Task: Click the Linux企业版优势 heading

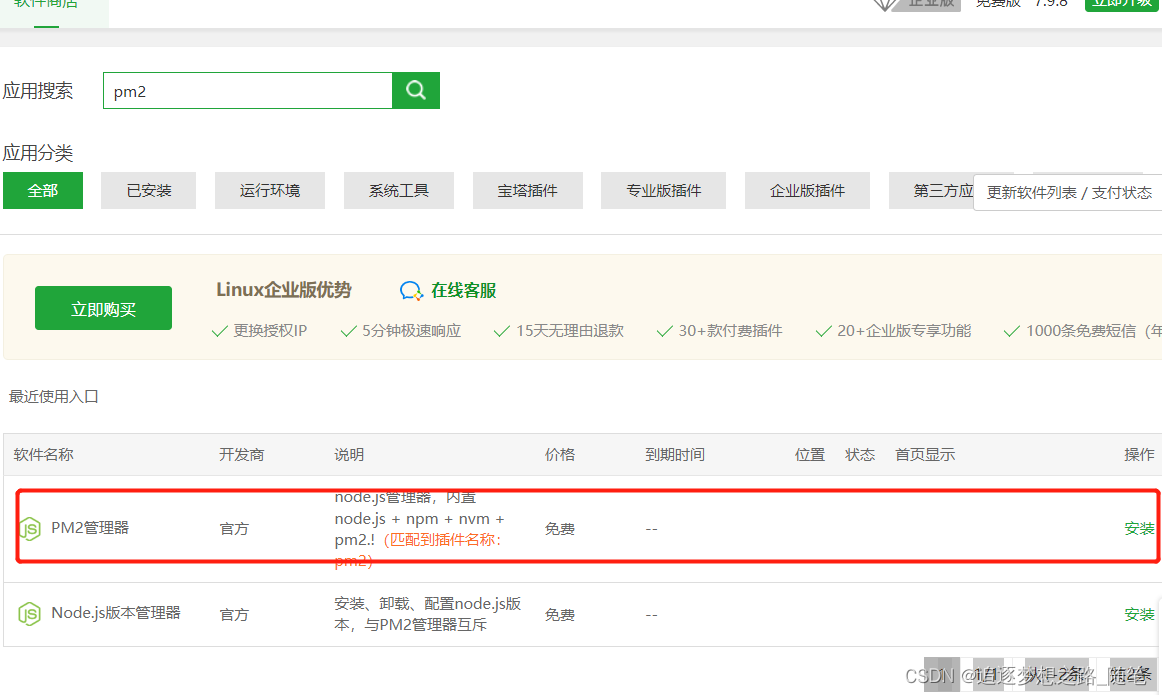Action: [x=284, y=290]
